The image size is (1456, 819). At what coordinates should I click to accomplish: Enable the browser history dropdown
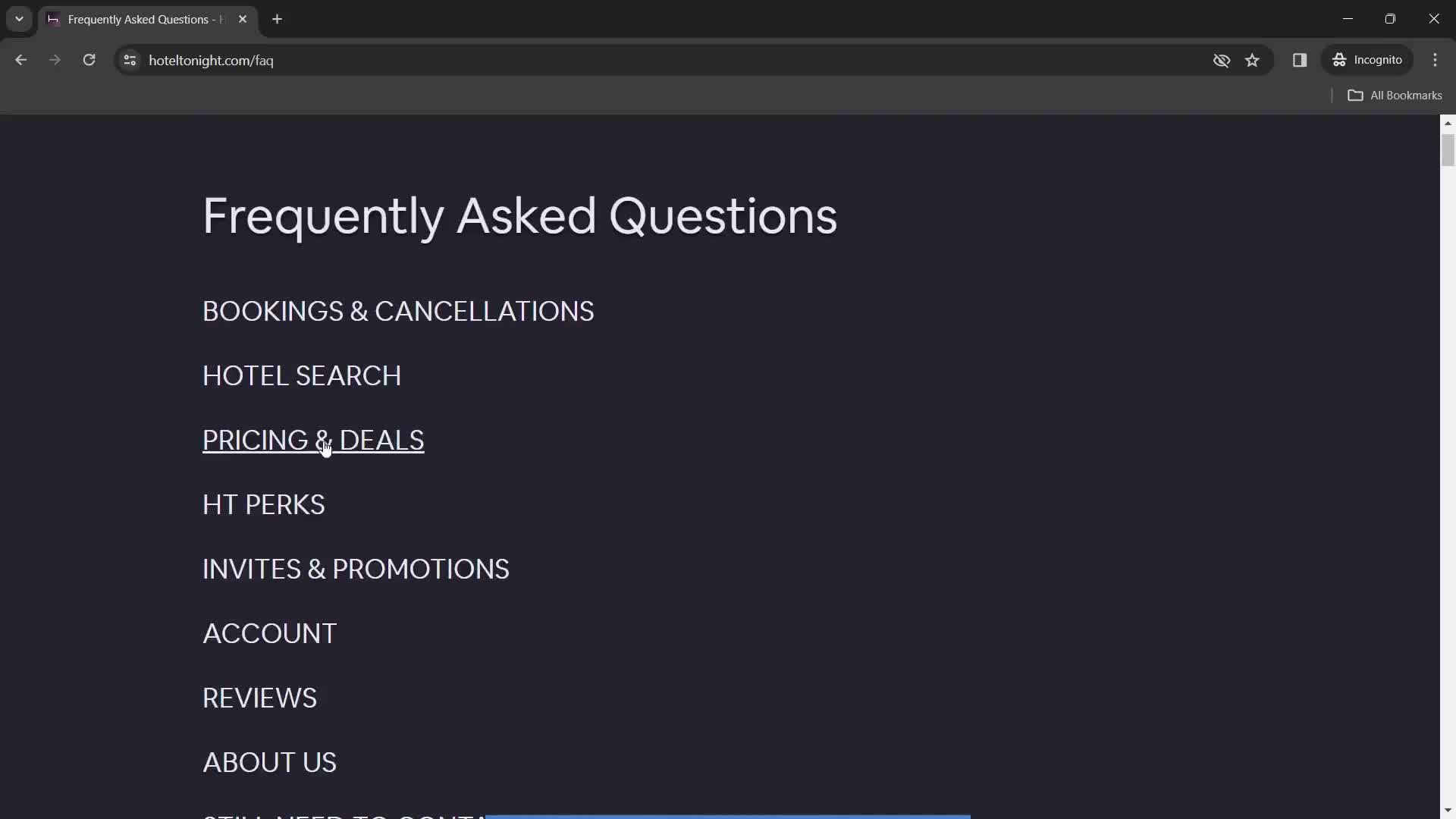tap(19, 19)
